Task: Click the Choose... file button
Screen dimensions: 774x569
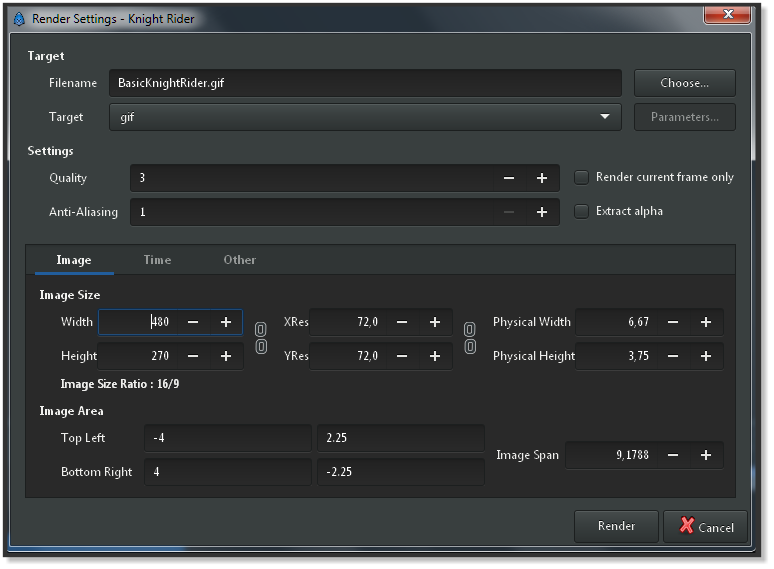Action: 685,83
